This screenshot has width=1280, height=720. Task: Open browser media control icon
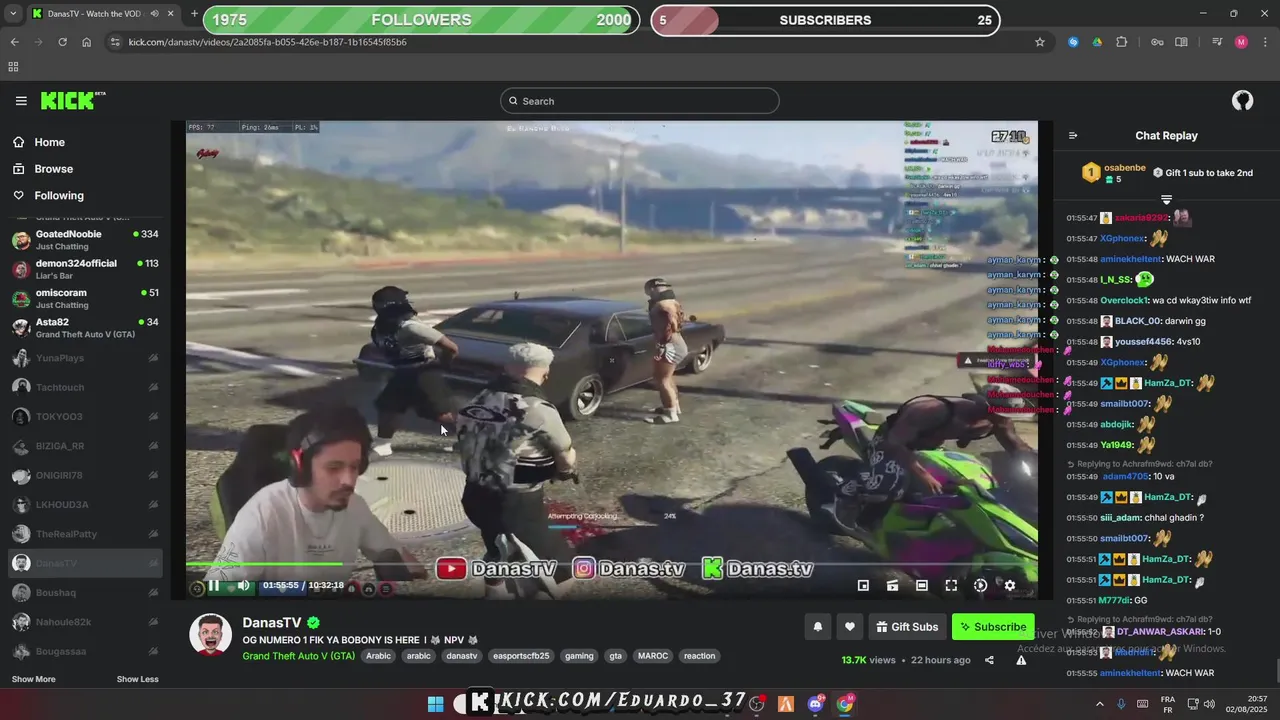1217,42
